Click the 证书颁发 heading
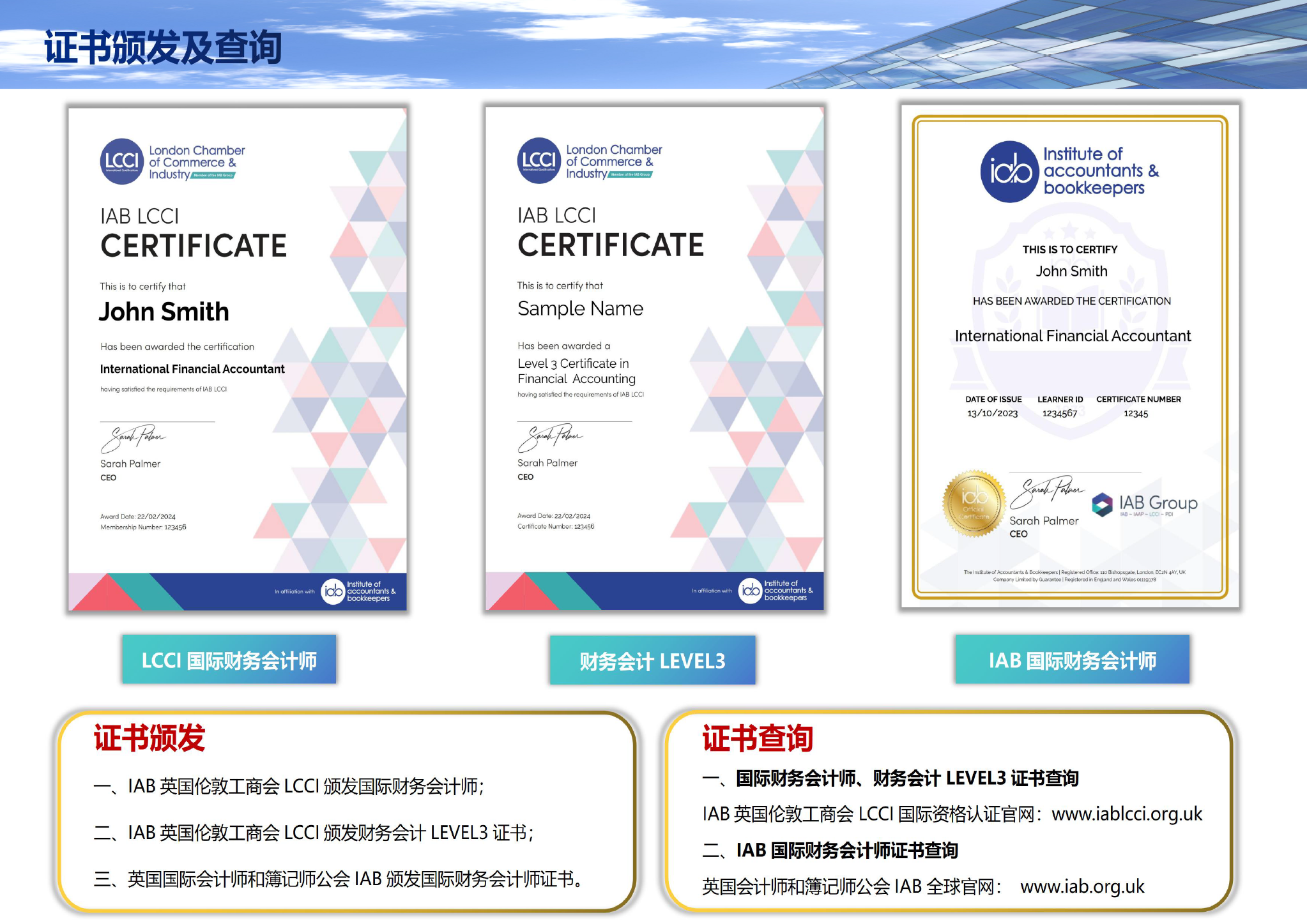This screenshot has height=924, width=1307. [149, 738]
